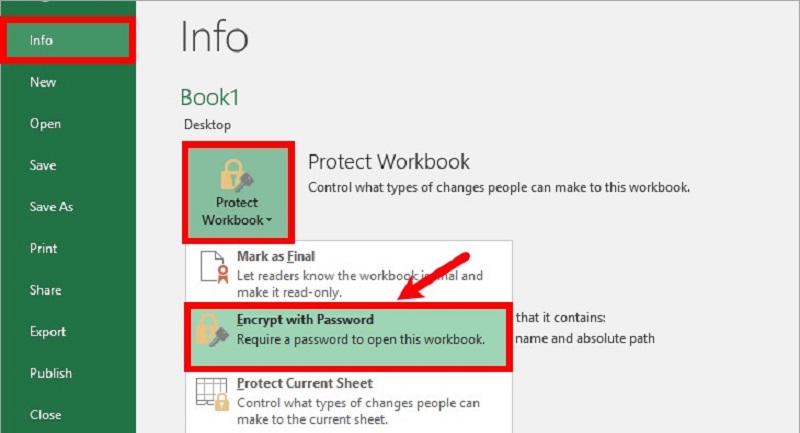Screen dimensions: 800x433
Task: Expand the Protect Workbook dropdown arrow
Action: click(269, 220)
